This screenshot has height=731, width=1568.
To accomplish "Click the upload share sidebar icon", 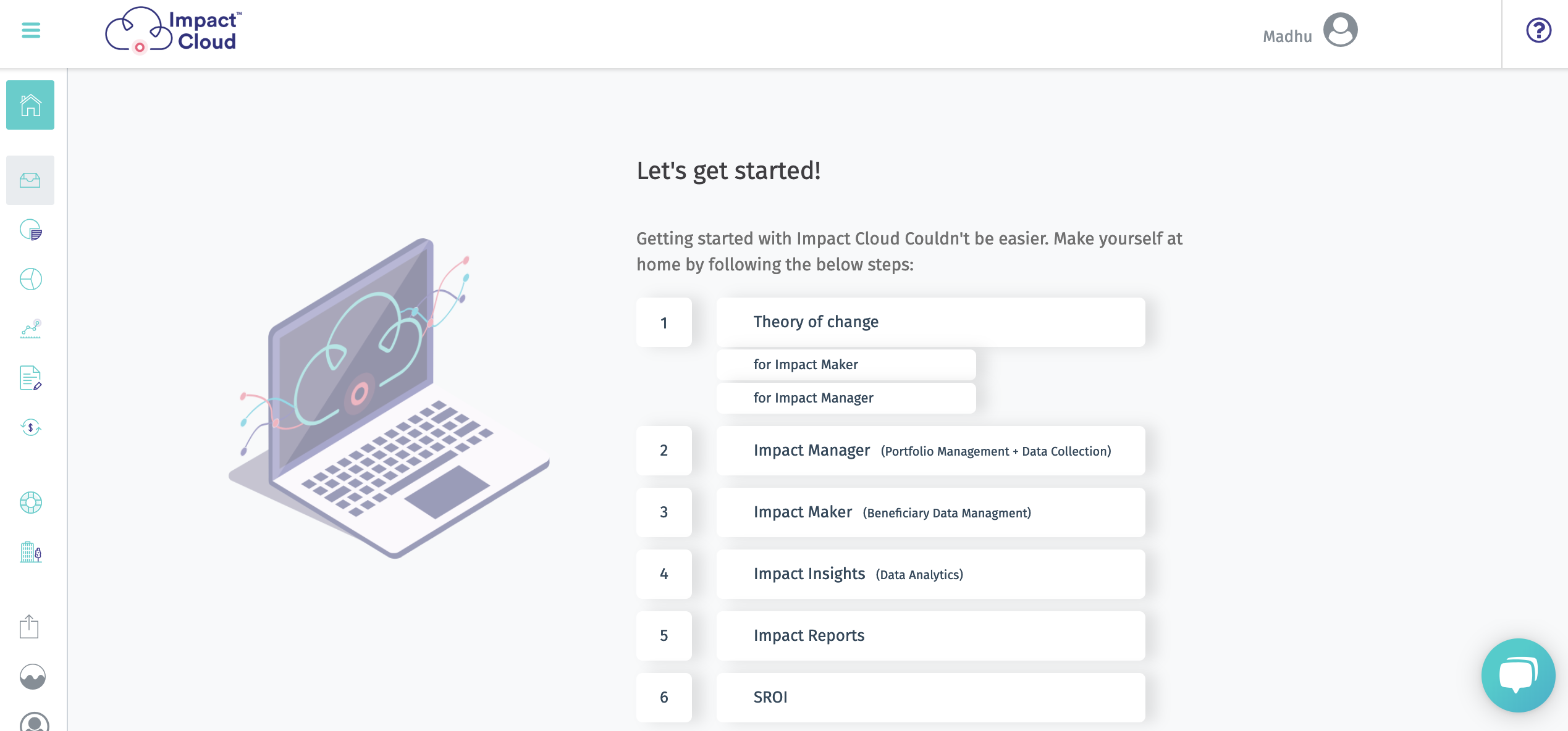I will tap(29, 627).
